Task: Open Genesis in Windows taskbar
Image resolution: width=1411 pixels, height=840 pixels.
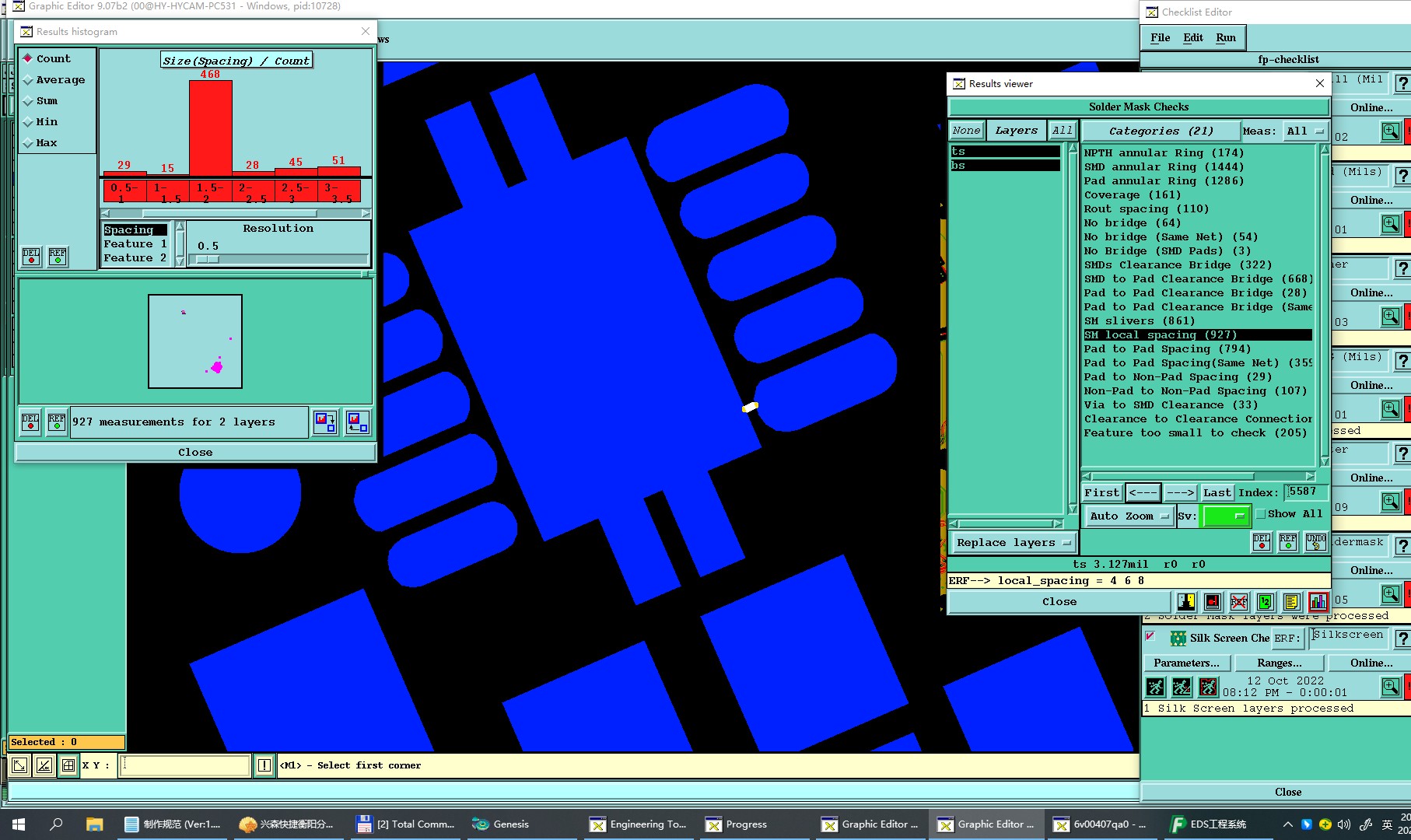Action: click(x=501, y=824)
